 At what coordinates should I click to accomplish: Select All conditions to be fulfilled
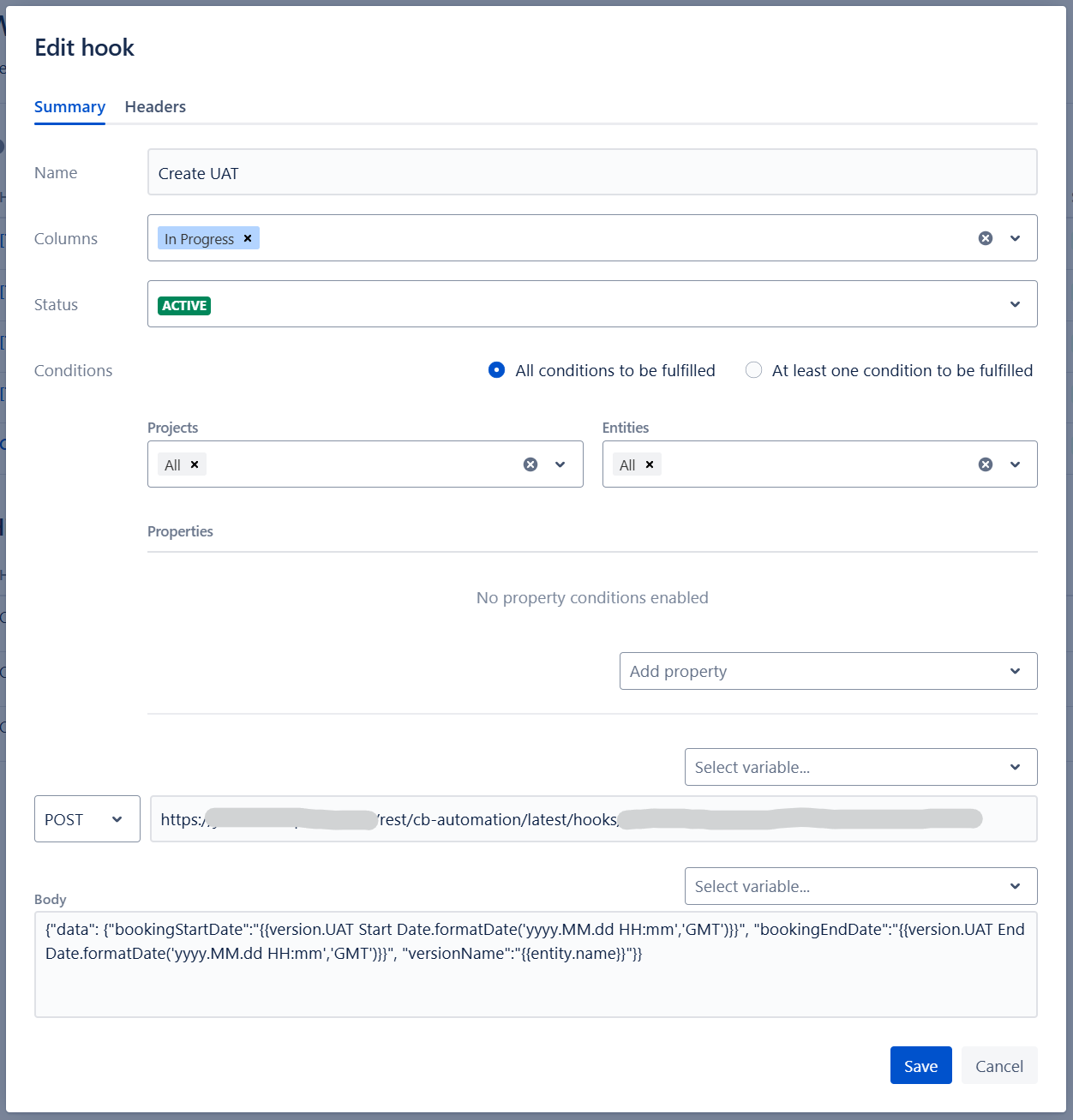click(x=496, y=370)
